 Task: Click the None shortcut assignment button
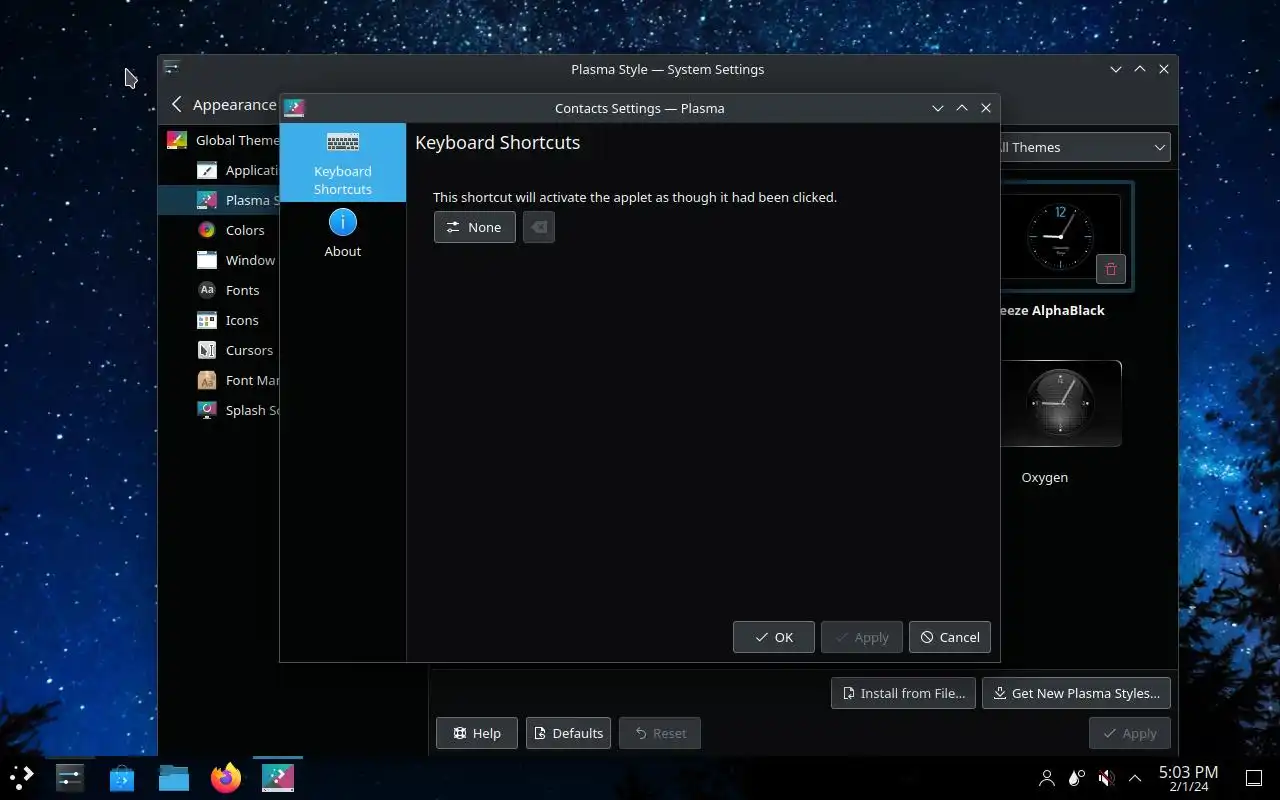pyautogui.click(x=475, y=227)
